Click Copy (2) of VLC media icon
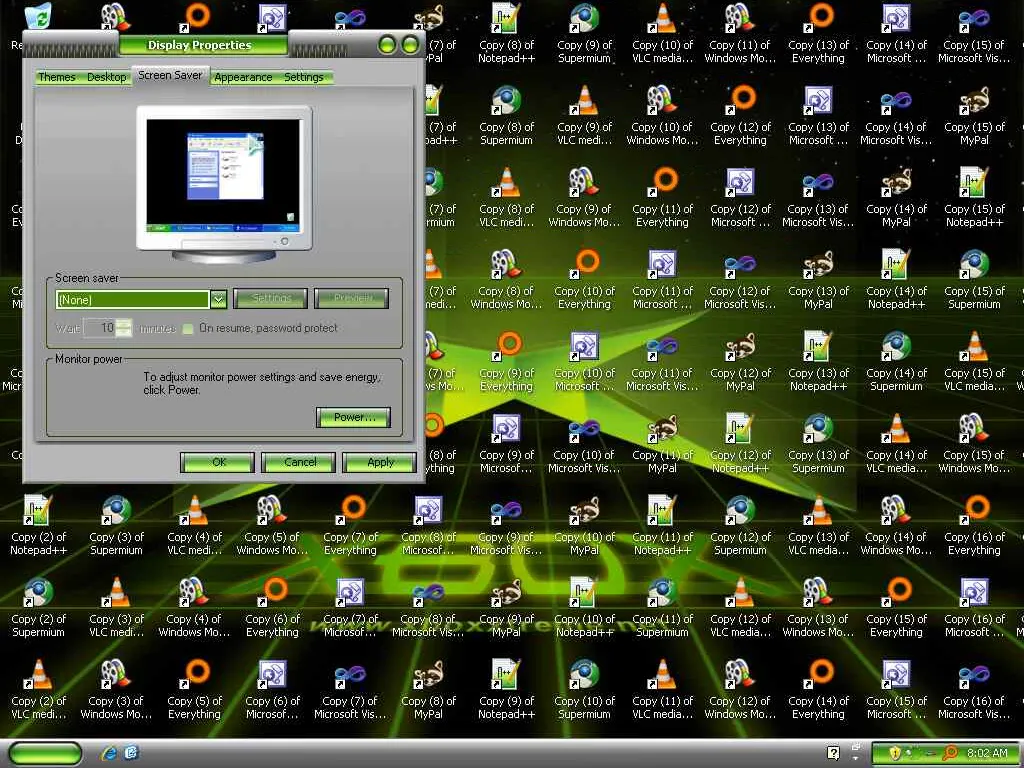 coord(38,674)
